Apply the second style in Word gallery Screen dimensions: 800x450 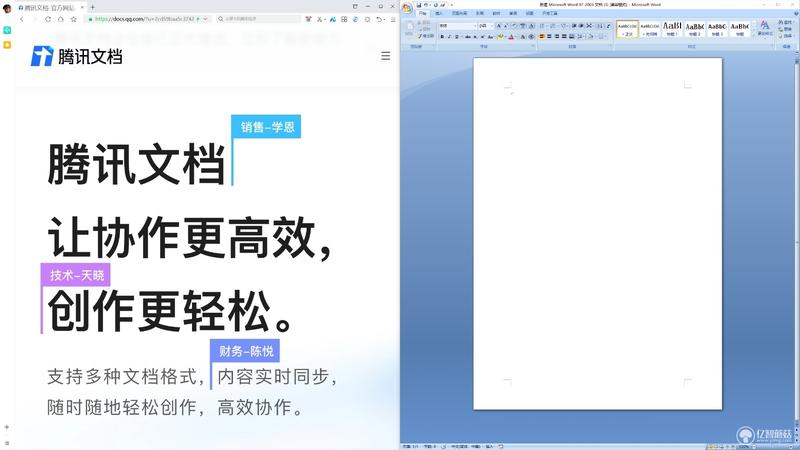[x=649, y=29]
